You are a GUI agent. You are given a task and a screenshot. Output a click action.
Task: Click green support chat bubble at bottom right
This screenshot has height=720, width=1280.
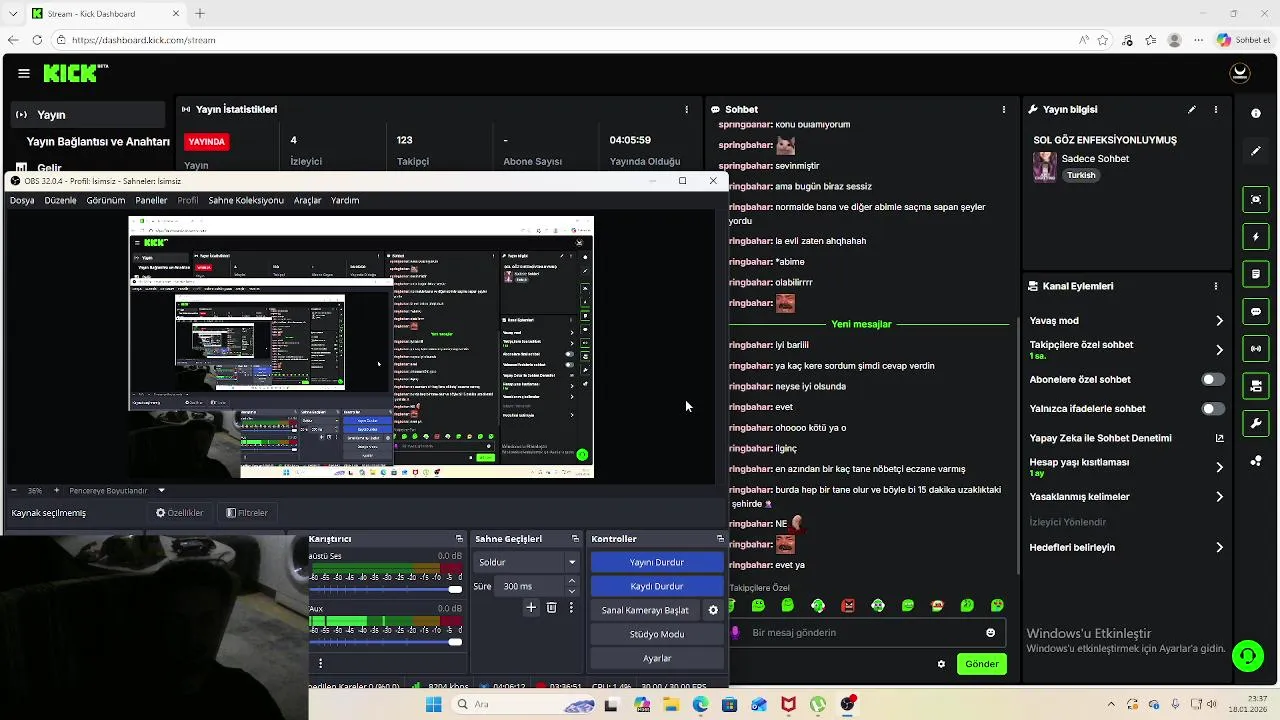pos(1247,656)
